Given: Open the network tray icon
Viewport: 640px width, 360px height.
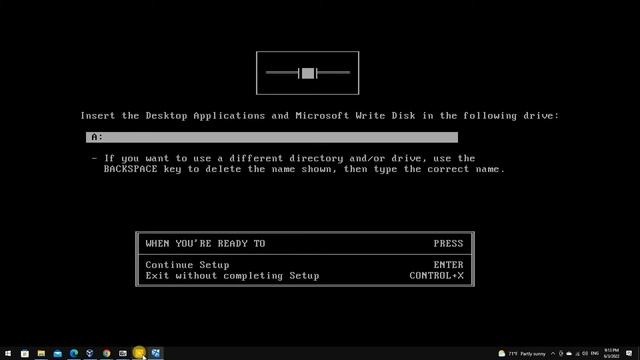Looking at the screenshot, I should click(x=577, y=353).
